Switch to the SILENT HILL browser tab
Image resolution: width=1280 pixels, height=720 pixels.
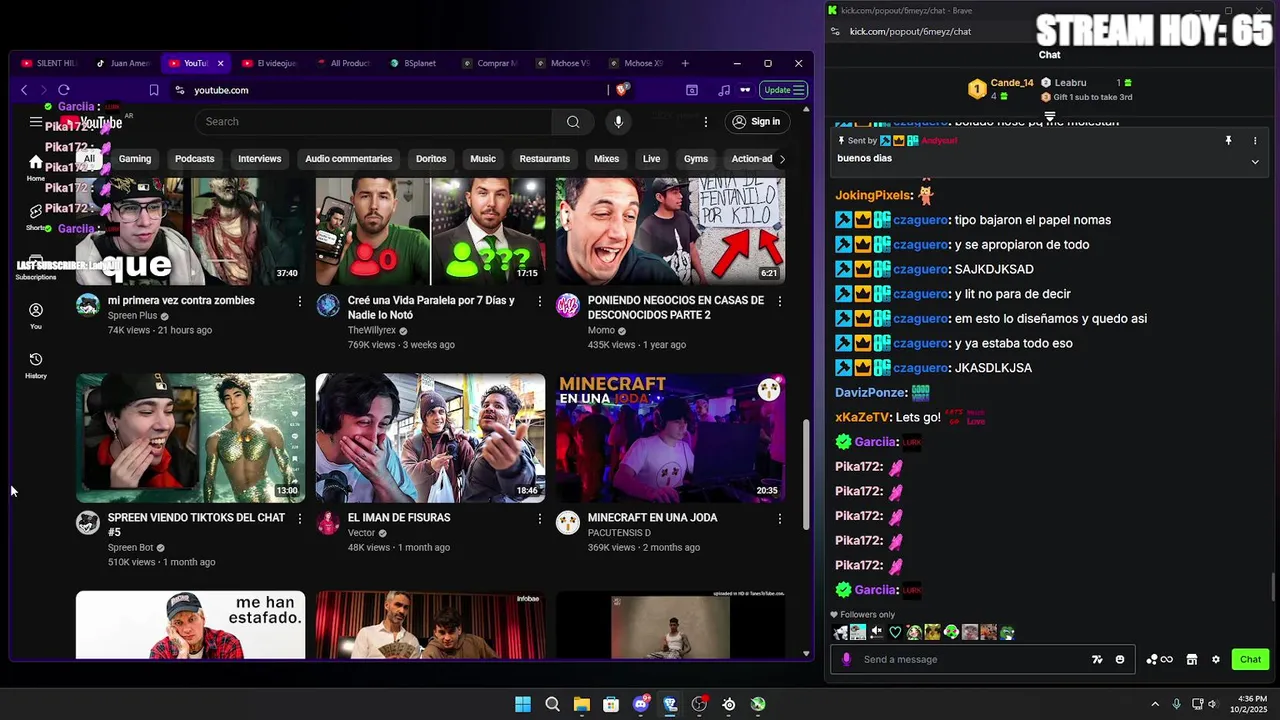point(49,63)
